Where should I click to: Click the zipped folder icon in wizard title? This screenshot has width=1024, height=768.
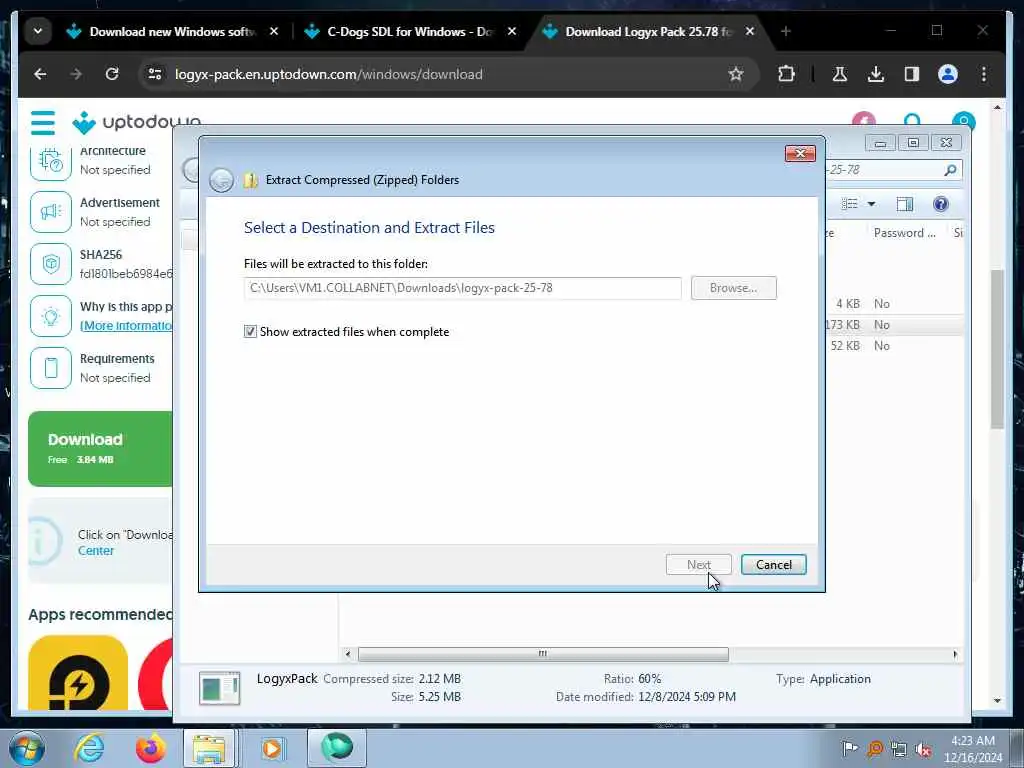click(251, 180)
